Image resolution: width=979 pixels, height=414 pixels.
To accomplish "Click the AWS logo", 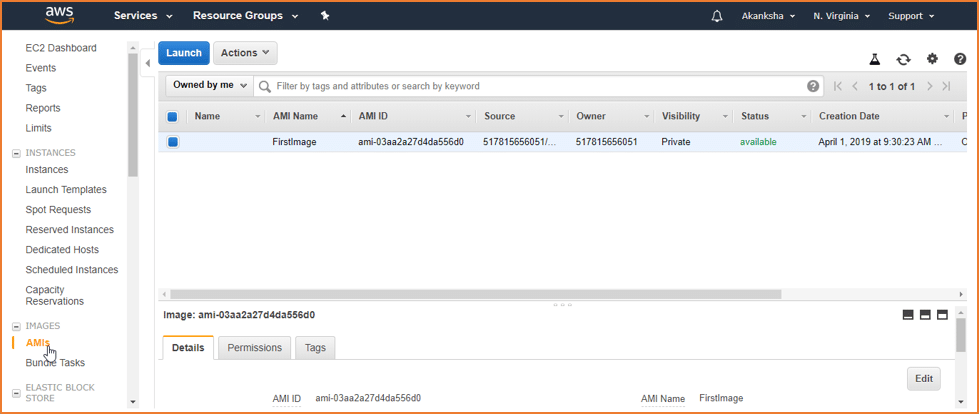I will click(x=59, y=15).
